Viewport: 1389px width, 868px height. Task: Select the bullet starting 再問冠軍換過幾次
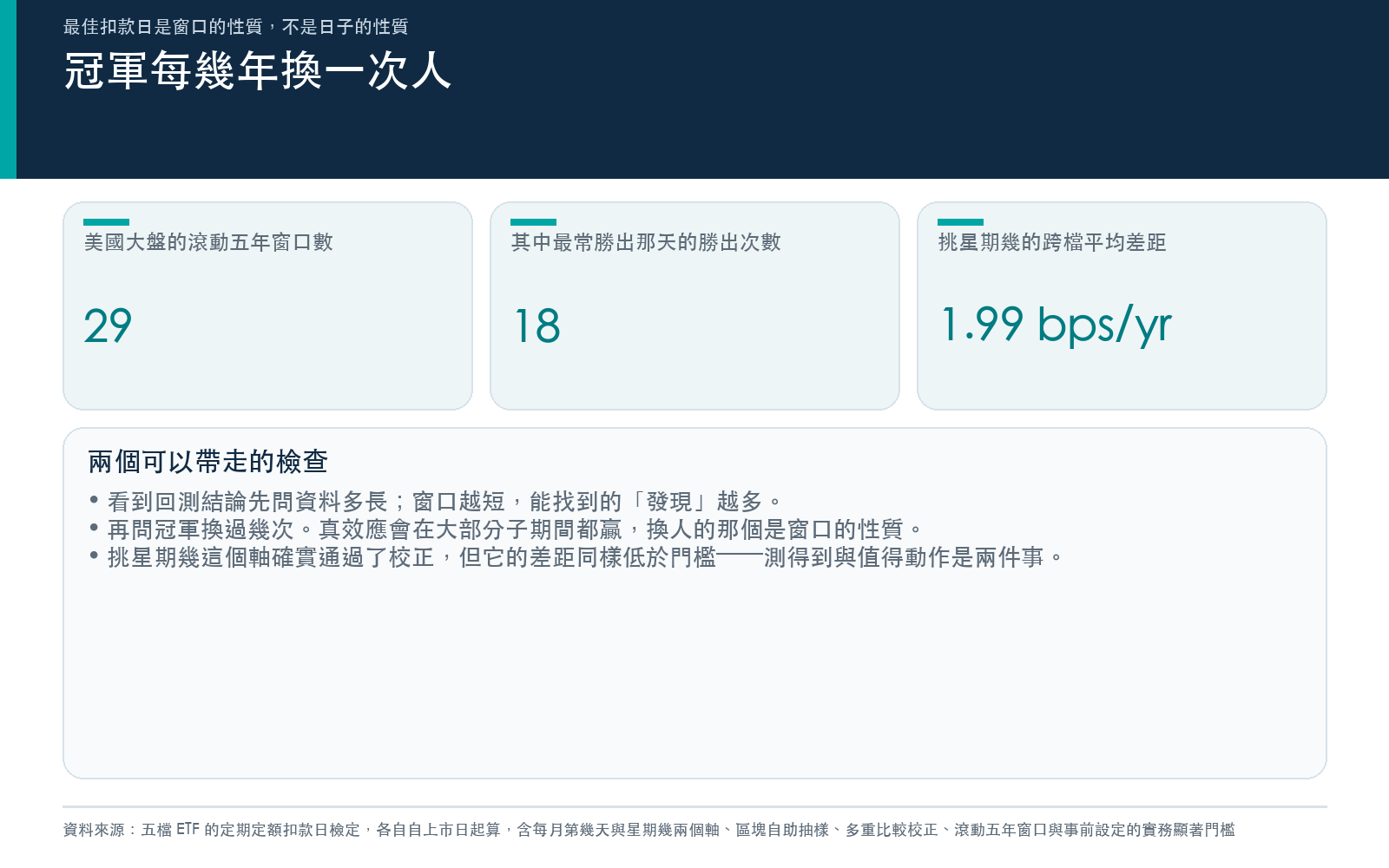(x=506, y=529)
